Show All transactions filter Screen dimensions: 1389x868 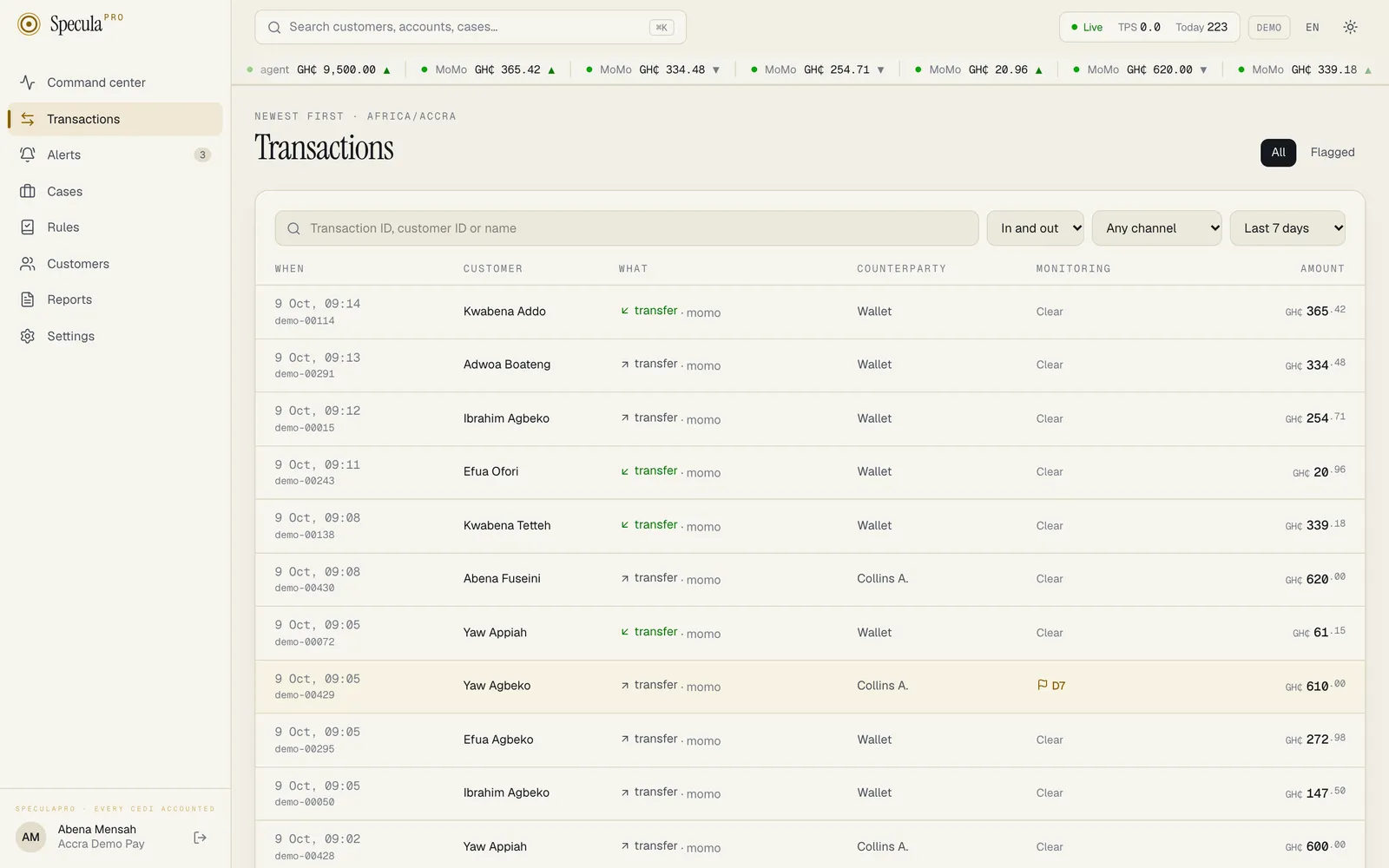coord(1278,153)
